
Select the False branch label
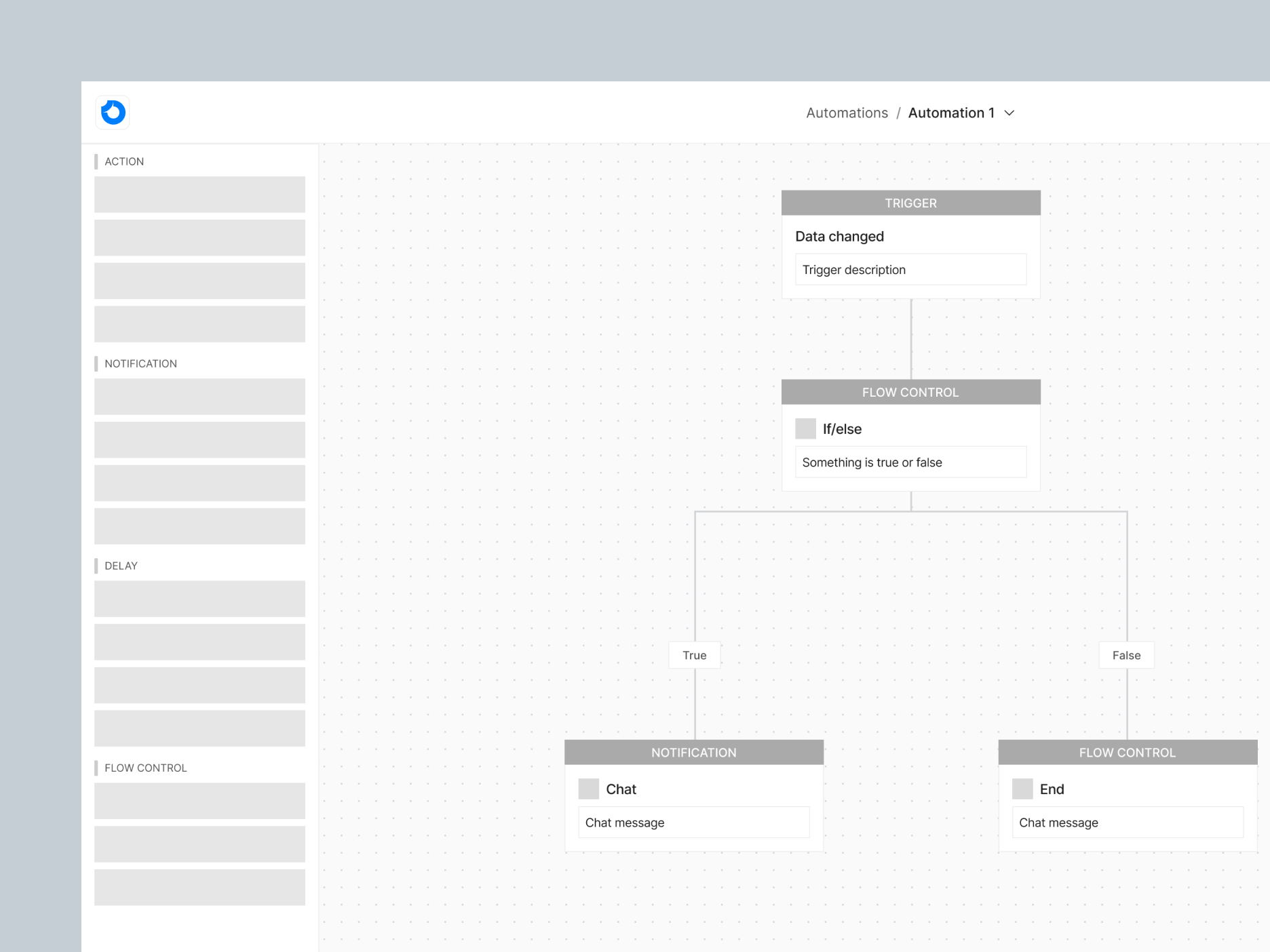coord(1126,655)
